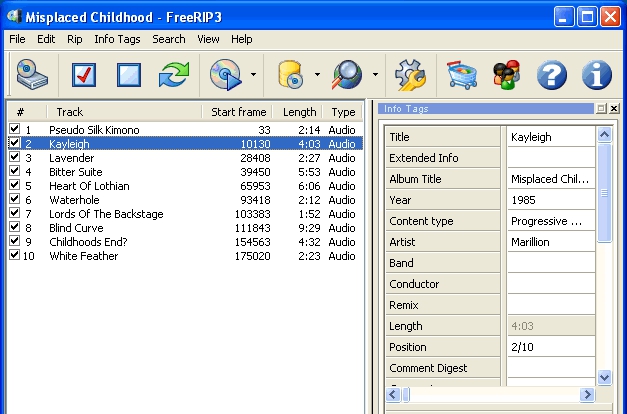Click the Album Title value field

[x=551, y=179]
